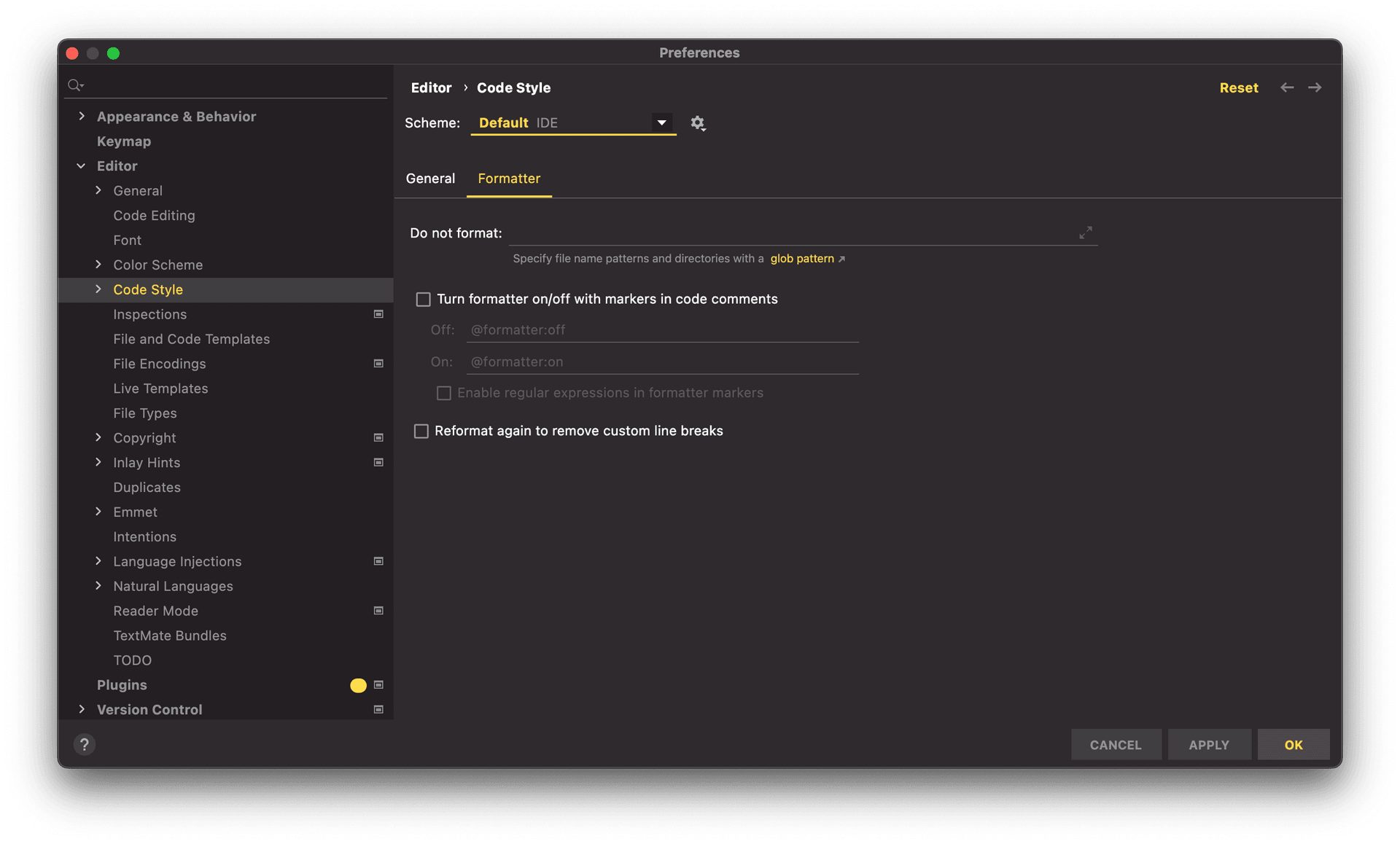Image resolution: width=1400 pixels, height=844 pixels.
Task: Expand the Emmet node
Action: (98, 512)
